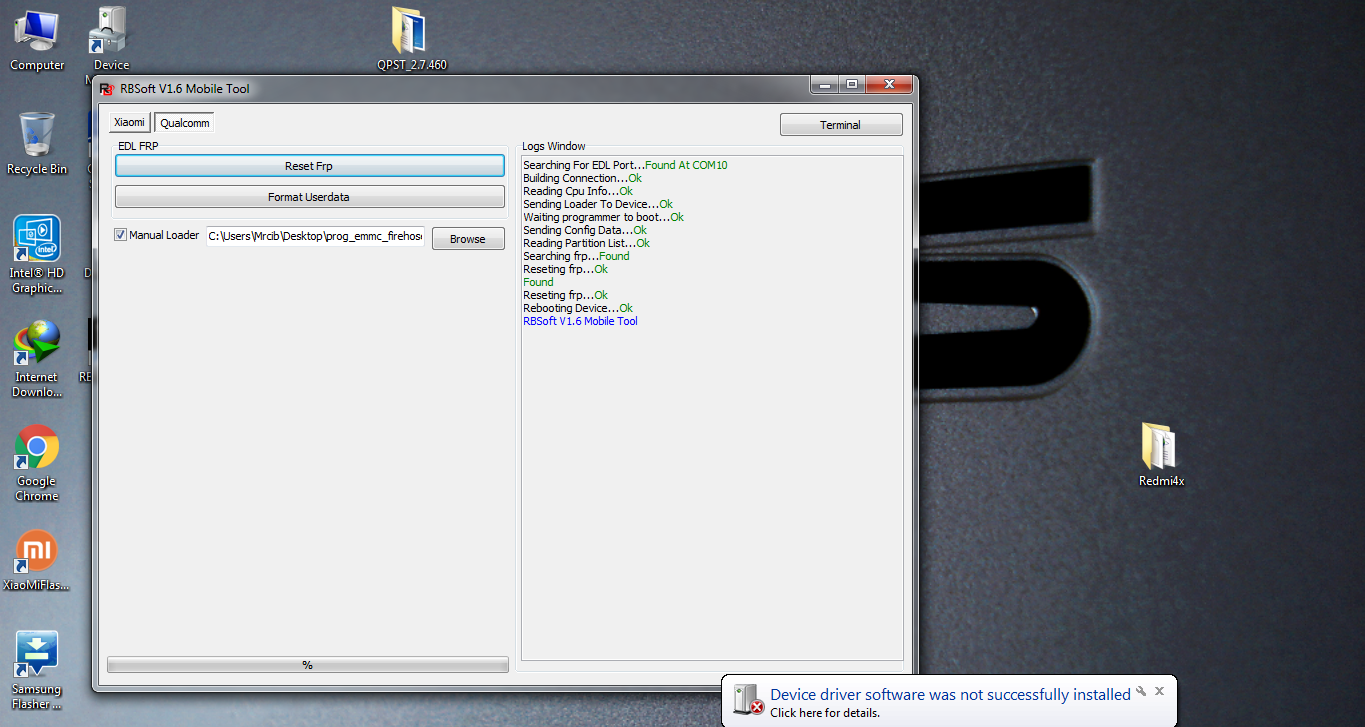Screen dimensions: 1365x727
Task: Click 'Searching For EDL Port...Found At COM10' log line
Action: click(x=625, y=165)
